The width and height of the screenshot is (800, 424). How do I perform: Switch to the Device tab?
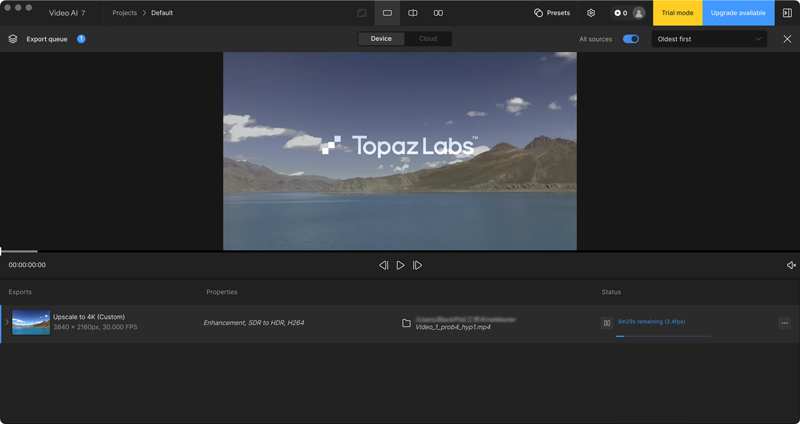(381, 39)
